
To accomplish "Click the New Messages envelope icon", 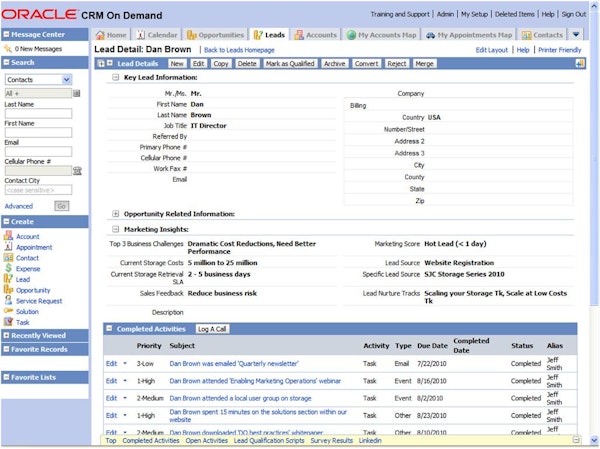I will [8, 49].
